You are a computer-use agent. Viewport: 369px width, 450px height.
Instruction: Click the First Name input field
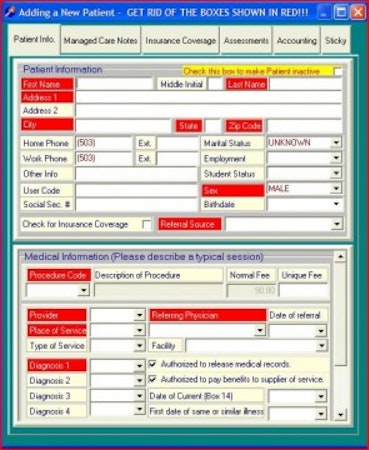[115, 84]
